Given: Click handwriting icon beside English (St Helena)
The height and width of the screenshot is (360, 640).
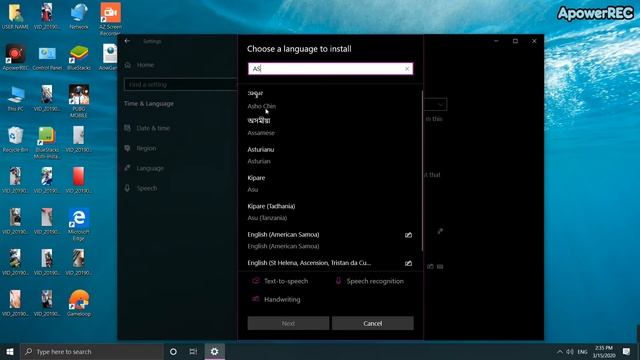Looking at the screenshot, I should pos(408,263).
